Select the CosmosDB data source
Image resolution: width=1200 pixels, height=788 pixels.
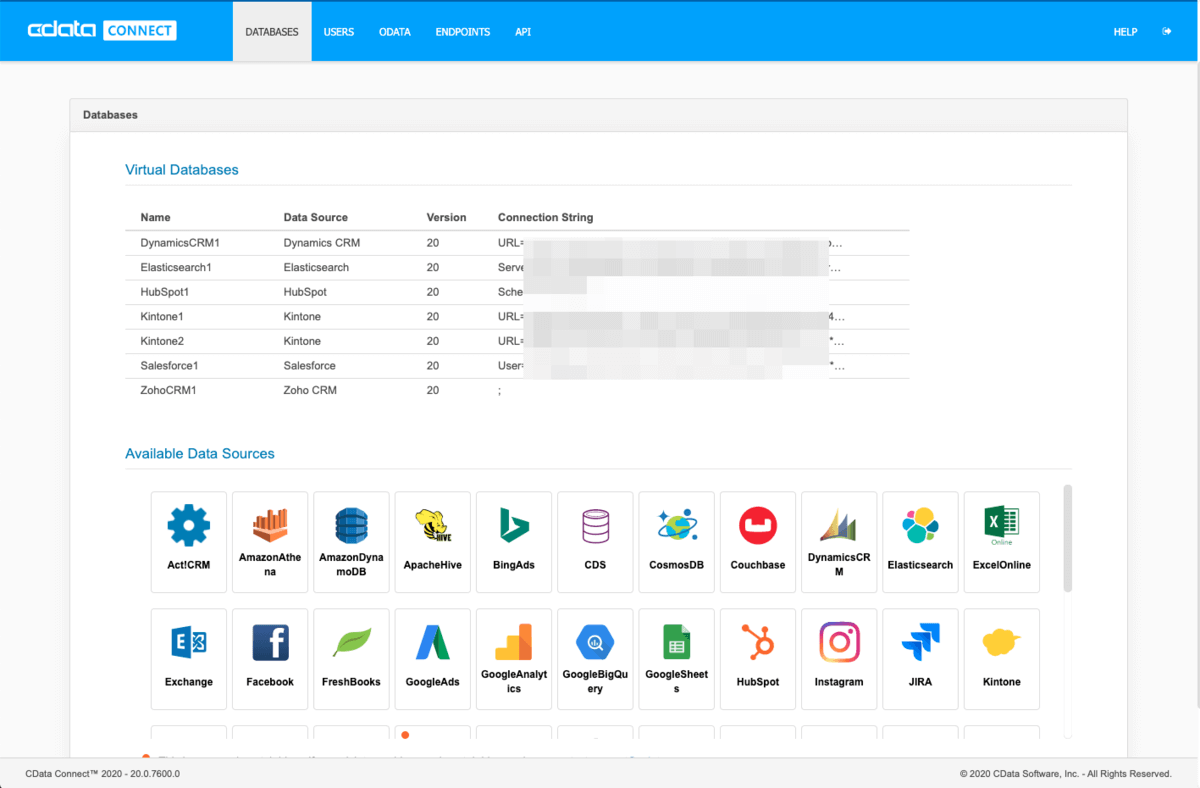[x=677, y=542]
